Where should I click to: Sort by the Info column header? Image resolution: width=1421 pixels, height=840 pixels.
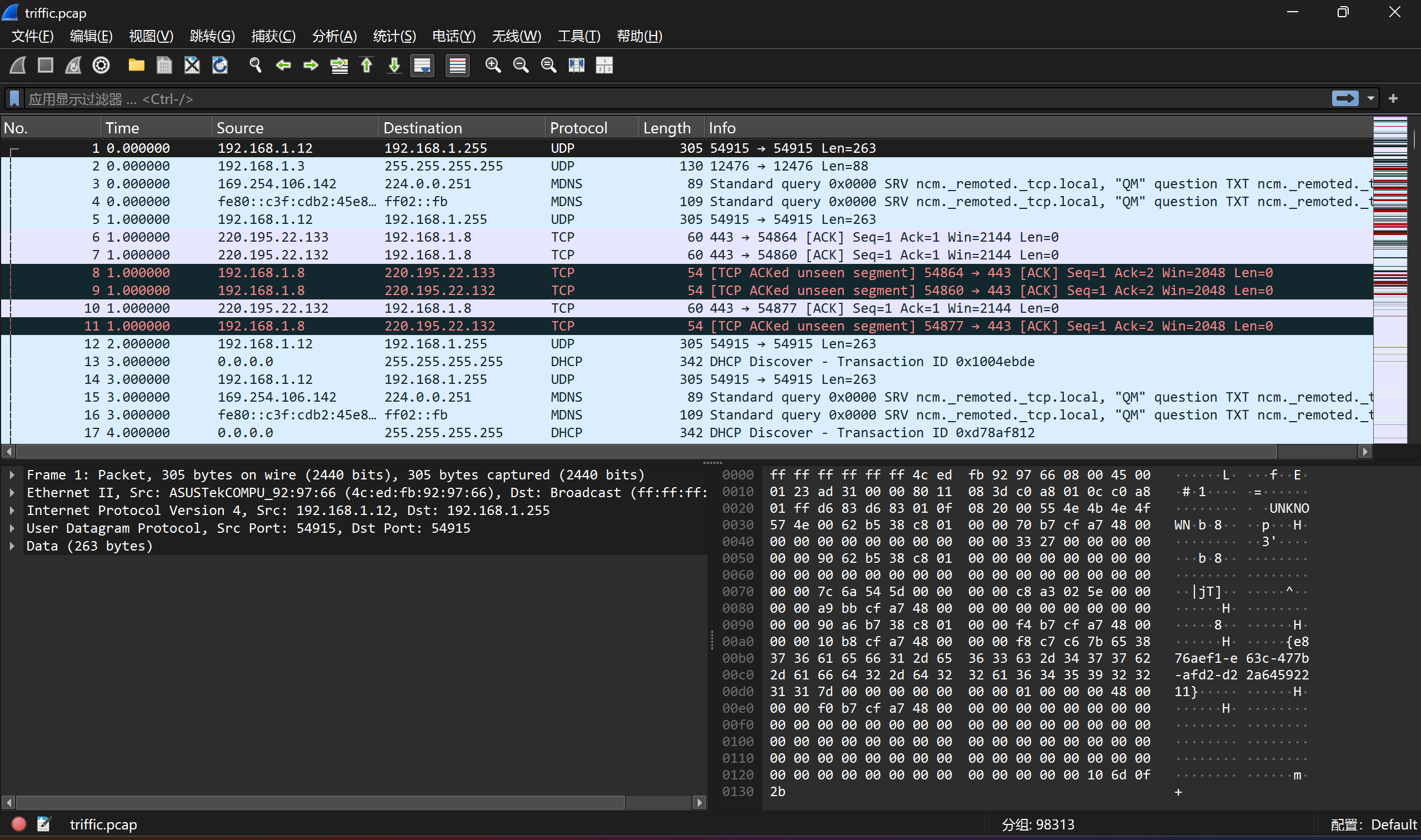pos(1038,128)
